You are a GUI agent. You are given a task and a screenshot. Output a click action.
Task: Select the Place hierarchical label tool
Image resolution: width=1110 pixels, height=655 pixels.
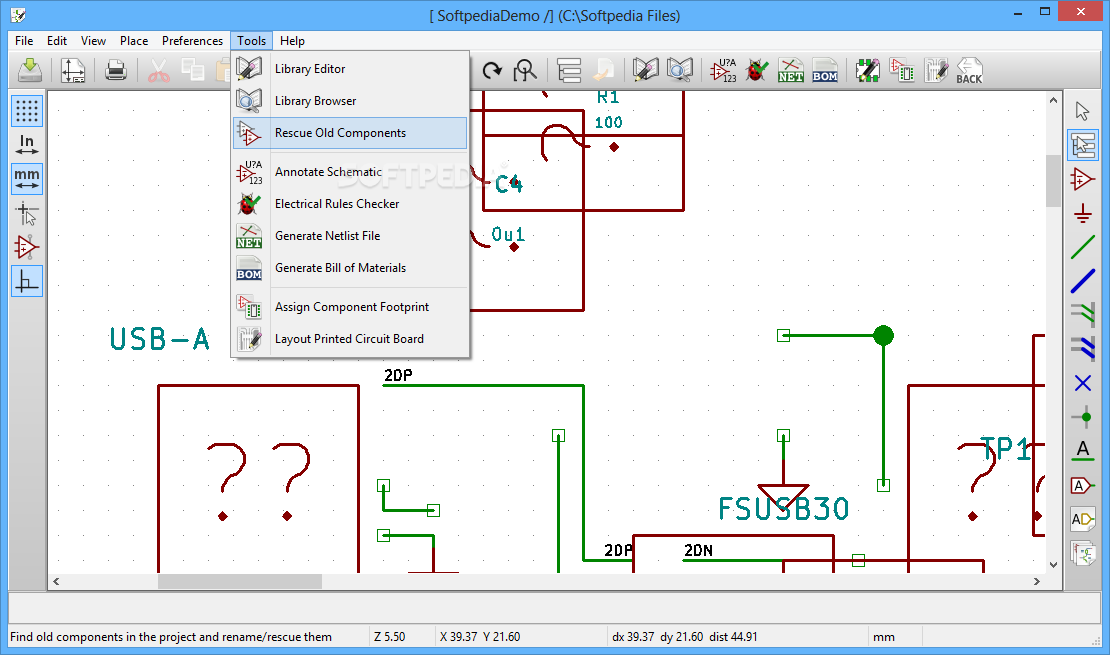tap(1082, 519)
